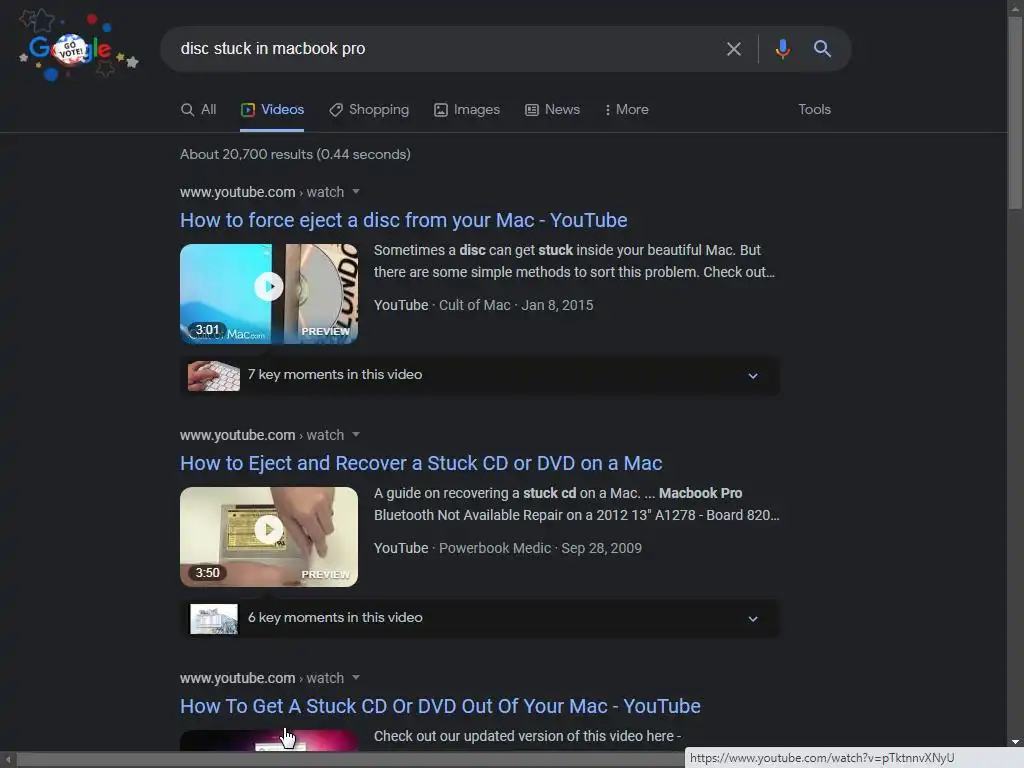The image size is (1024, 768).
Task: Open 'How to force eject a disc from your Mac' link
Action: [x=404, y=220]
